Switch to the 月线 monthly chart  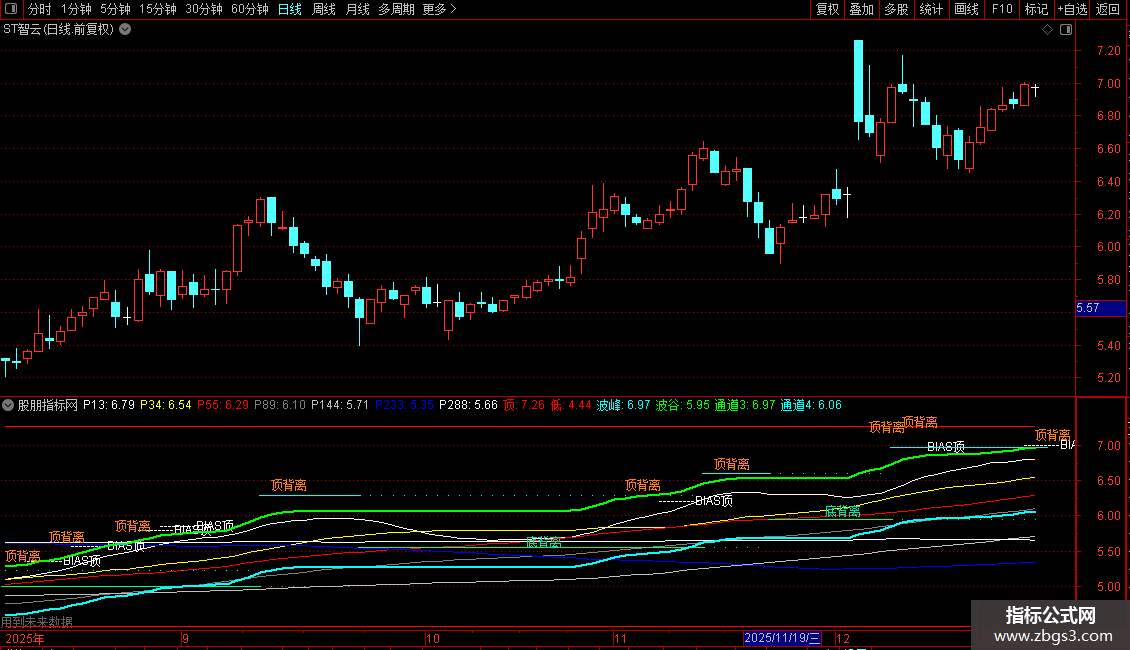pos(357,9)
